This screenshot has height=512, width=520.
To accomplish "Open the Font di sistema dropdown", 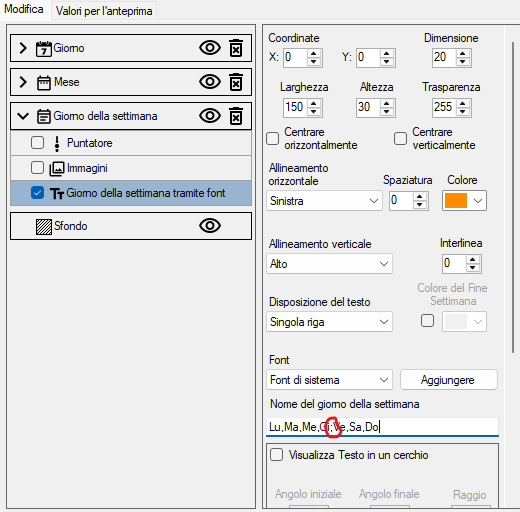I will 329,380.
